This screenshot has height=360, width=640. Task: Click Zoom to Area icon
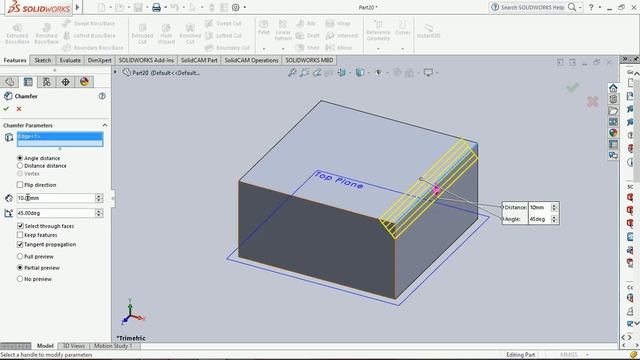point(304,73)
